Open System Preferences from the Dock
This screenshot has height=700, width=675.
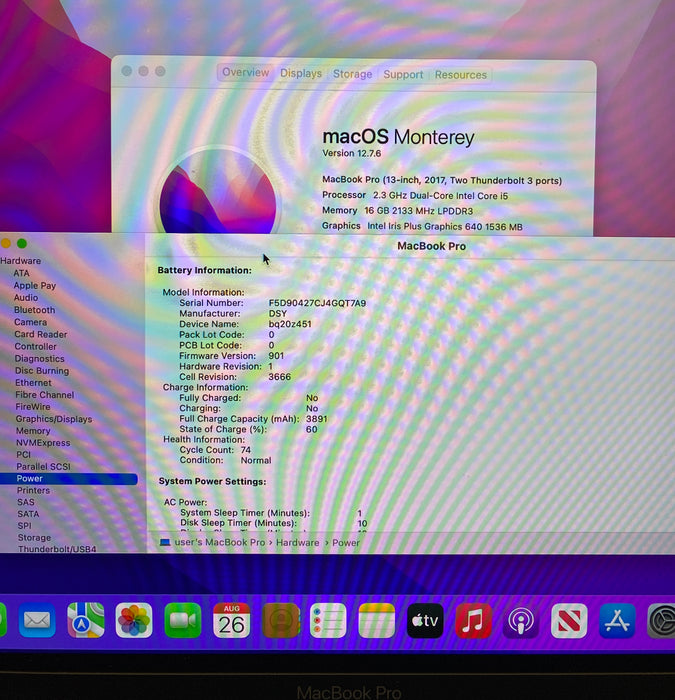point(662,621)
